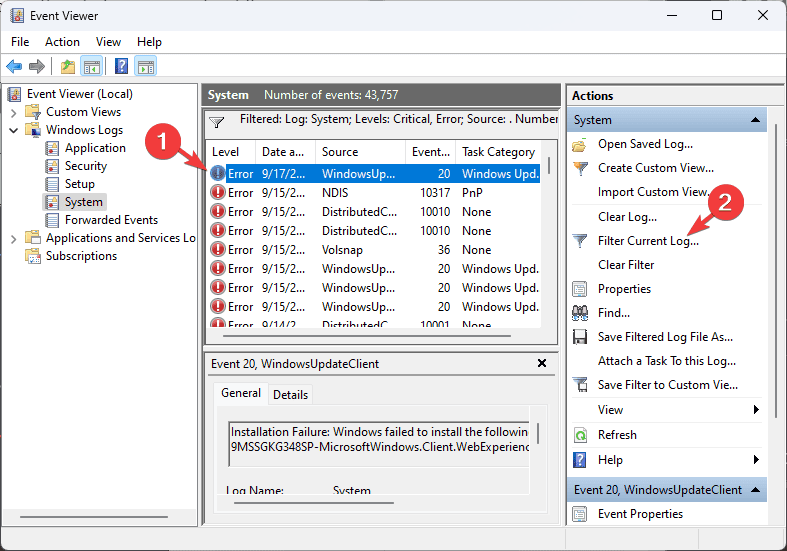
Task: Open the View submenu arrow in Actions
Action: point(756,410)
